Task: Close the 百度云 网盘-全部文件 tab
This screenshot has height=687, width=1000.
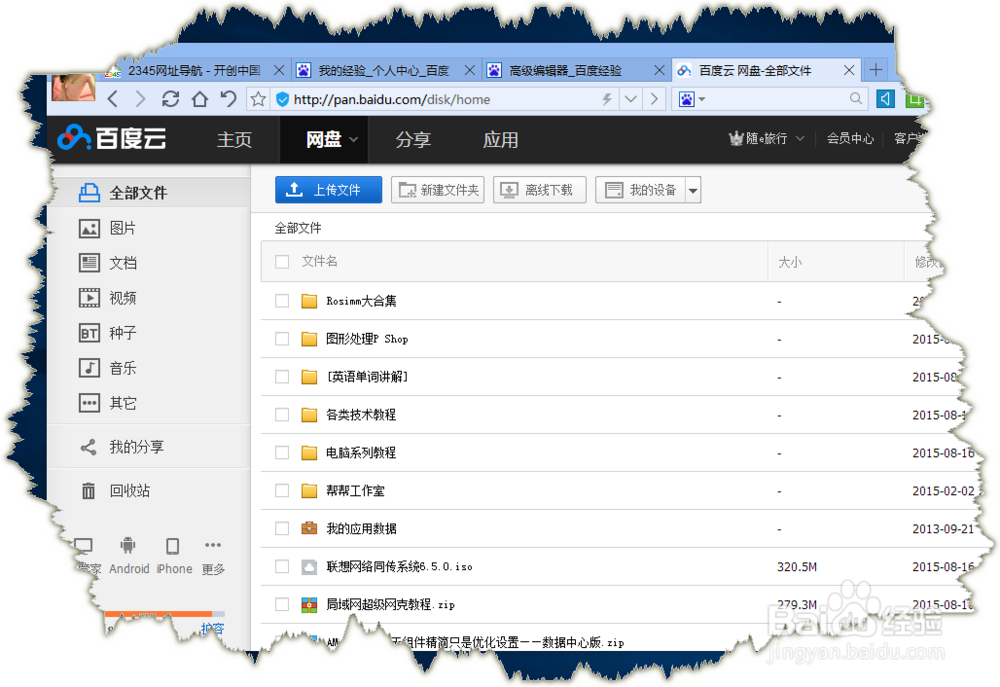Action: (849, 70)
